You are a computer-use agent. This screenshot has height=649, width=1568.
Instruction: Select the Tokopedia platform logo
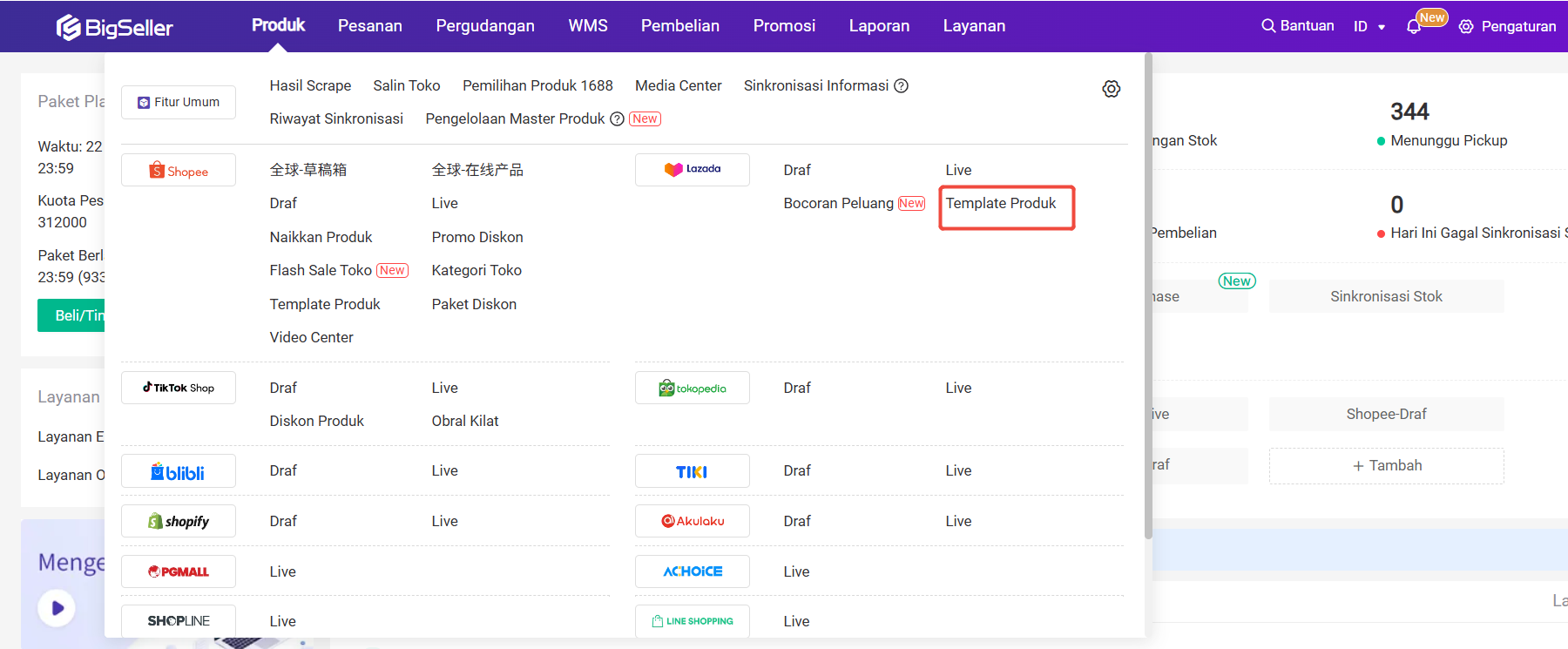(x=693, y=389)
